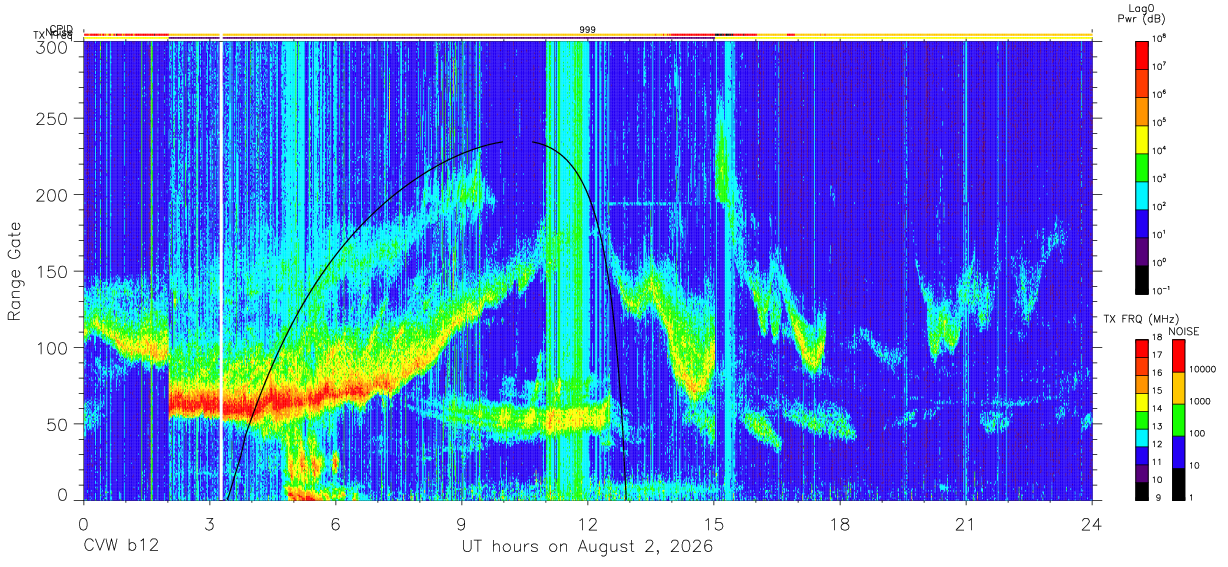The width and height of the screenshot is (1228, 567).
Task: Click the 'NOISE' colorbar title
Action: click(1184, 331)
